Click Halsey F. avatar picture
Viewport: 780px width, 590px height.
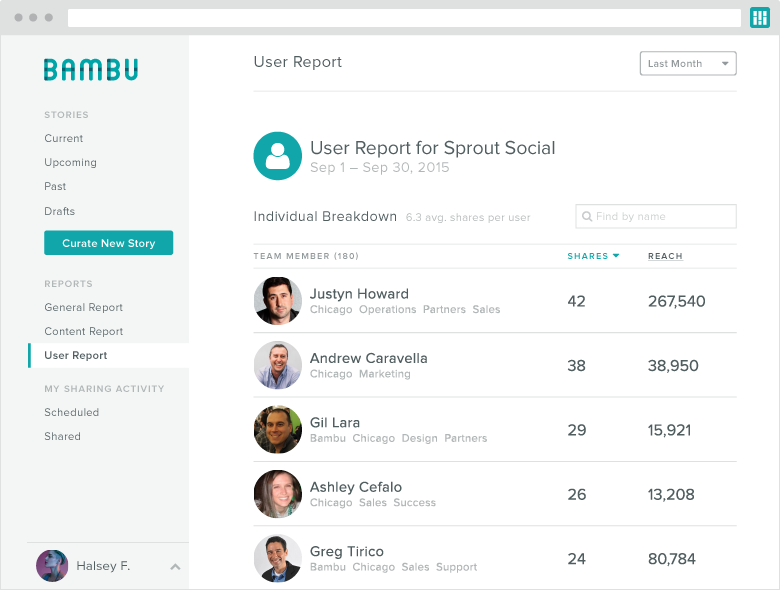[x=52, y=566]
